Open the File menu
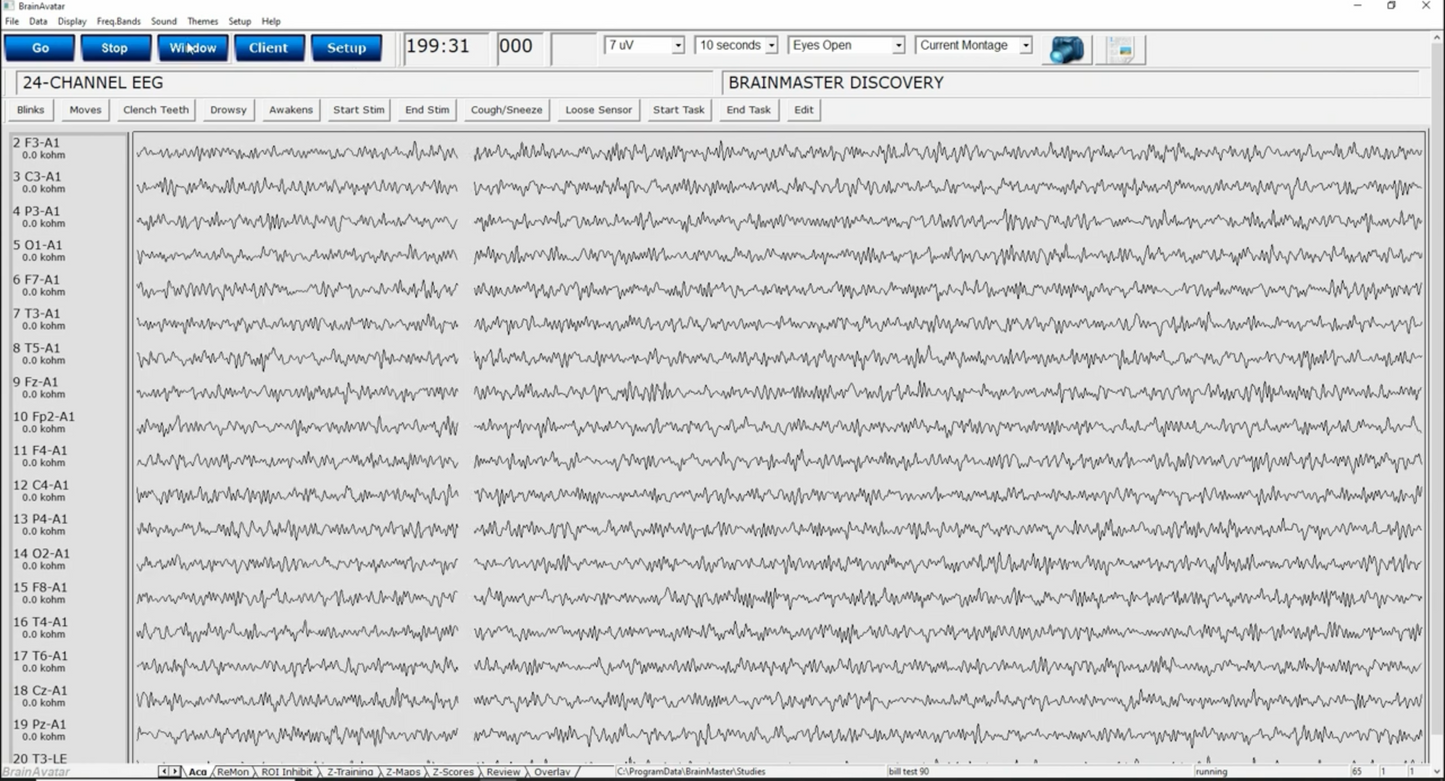Screen dimensions: 1445x781 click(x=12, y=21)
